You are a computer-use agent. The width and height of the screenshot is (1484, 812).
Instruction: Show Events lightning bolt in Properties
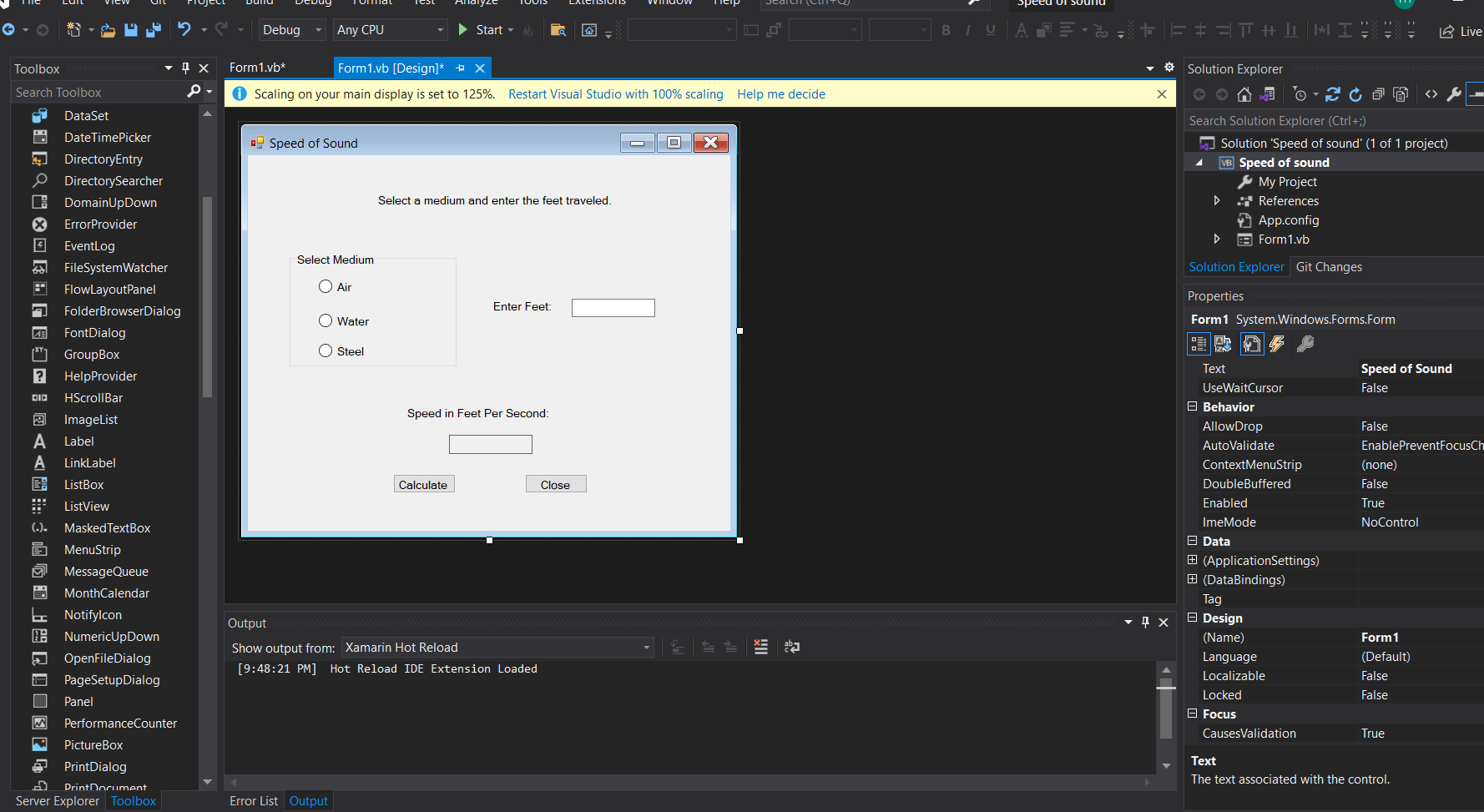[1277, 344]
